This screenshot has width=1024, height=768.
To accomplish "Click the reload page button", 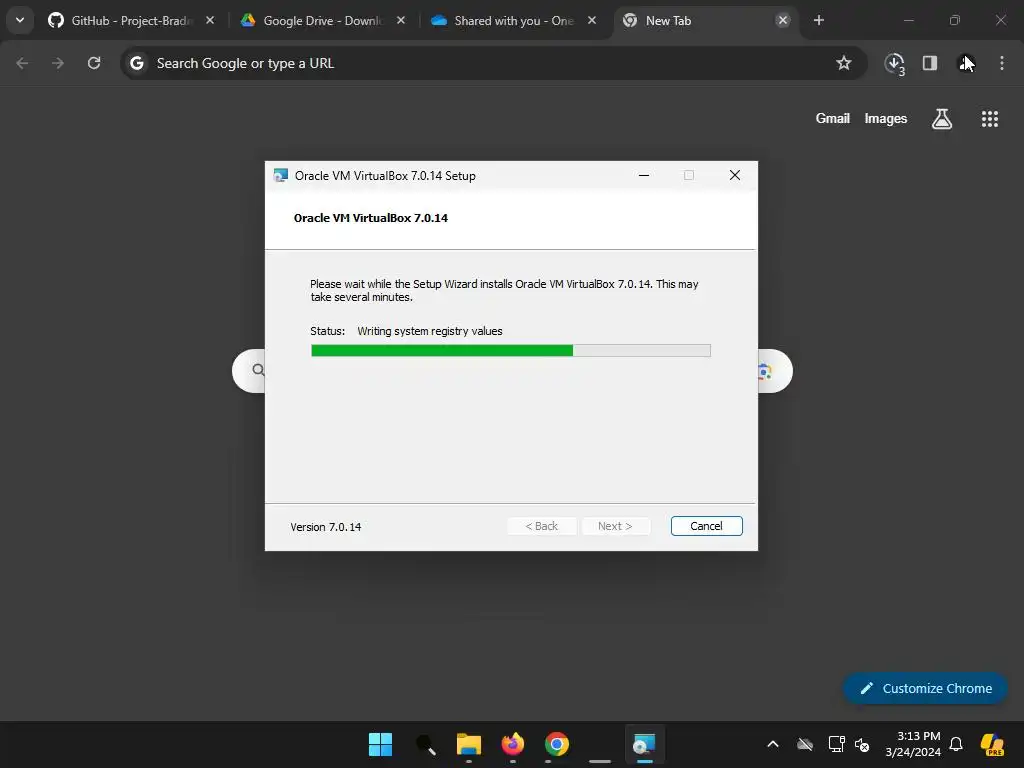I will pyautogui.click(x=94, y=63).
